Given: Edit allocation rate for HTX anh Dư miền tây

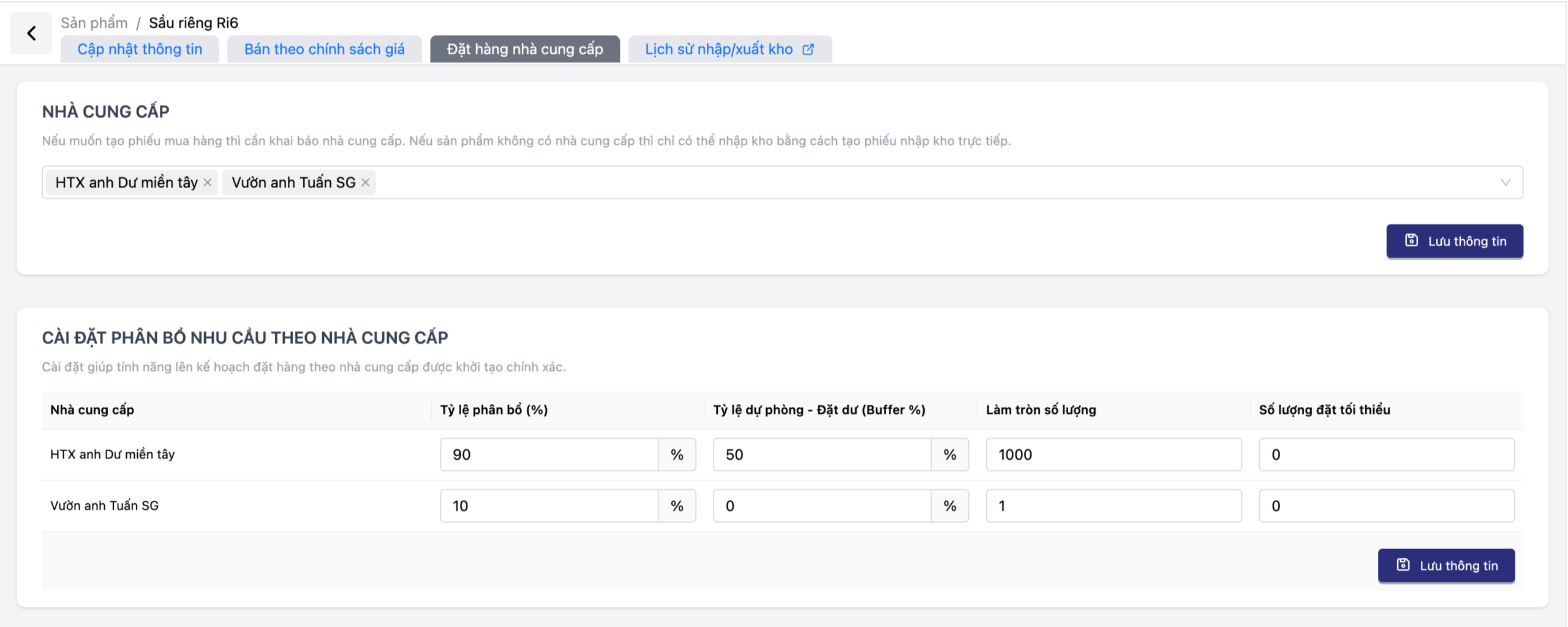Looking at the screenshot, I should tap(548, 455).
